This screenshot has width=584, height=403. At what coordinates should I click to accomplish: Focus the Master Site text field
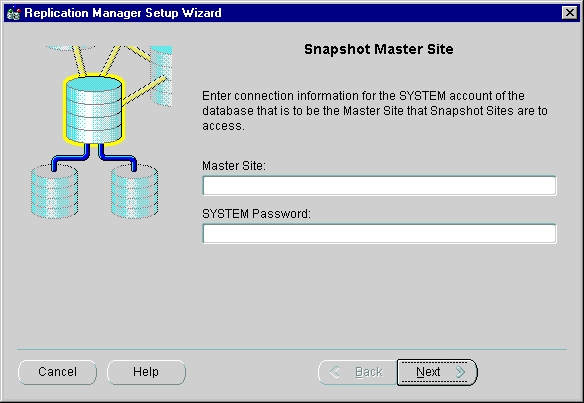pos(380,185)
